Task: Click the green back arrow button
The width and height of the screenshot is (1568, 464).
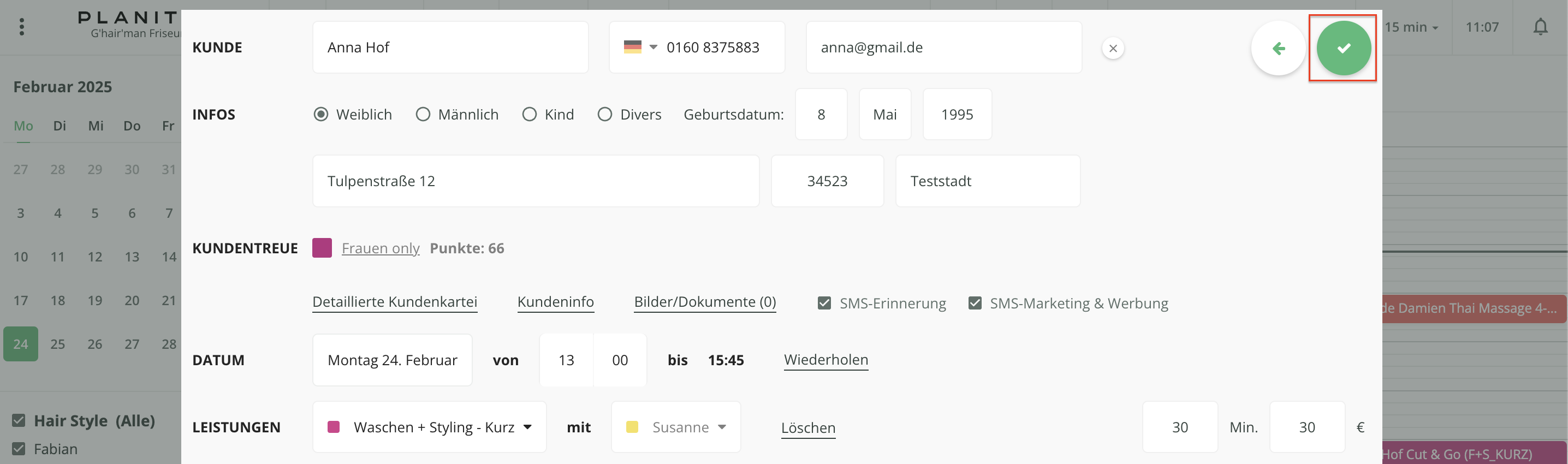Action: 1278,48
